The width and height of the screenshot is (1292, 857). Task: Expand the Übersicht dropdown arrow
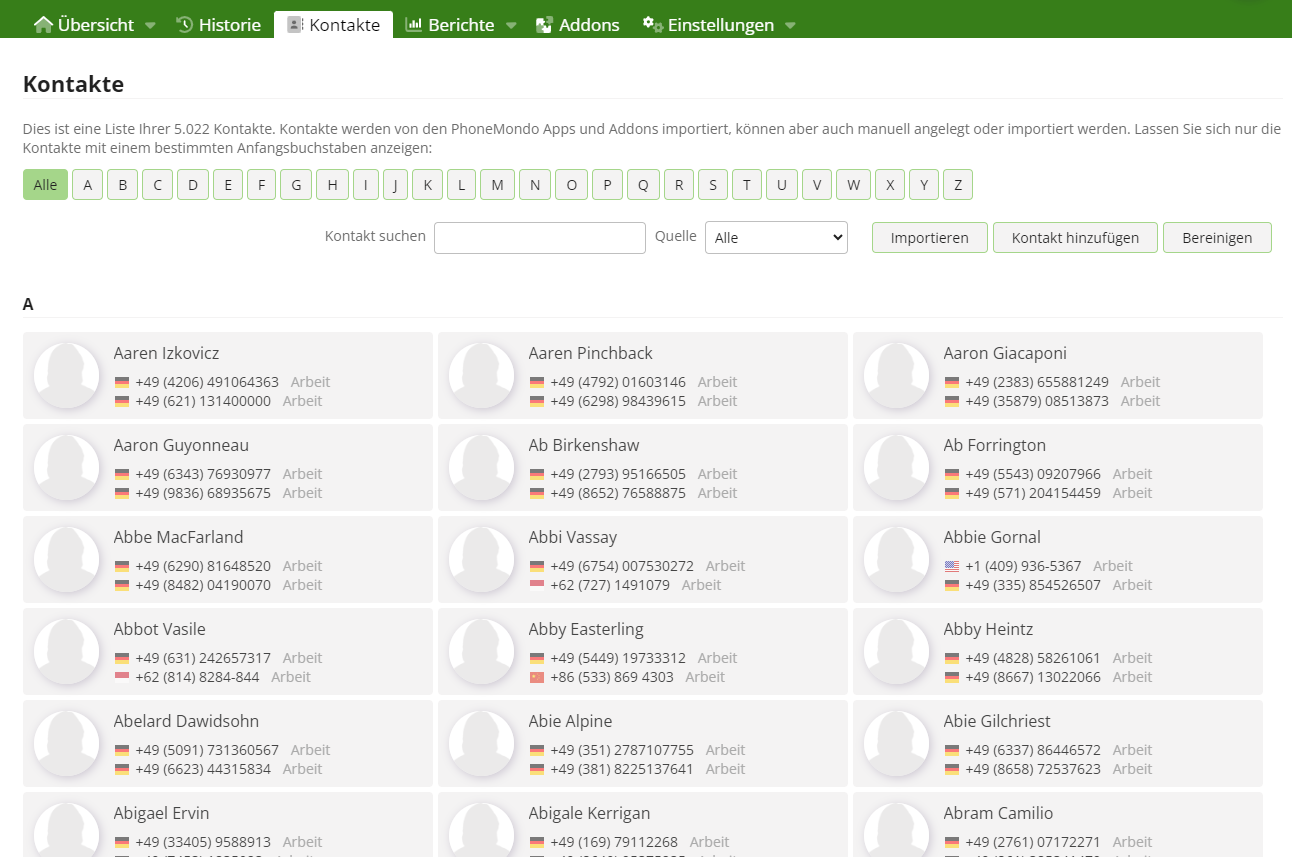tap(150, 26)
